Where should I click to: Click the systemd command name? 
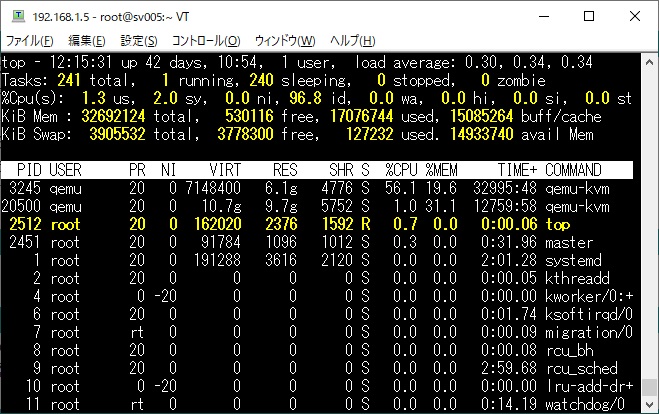click(573, 260)
